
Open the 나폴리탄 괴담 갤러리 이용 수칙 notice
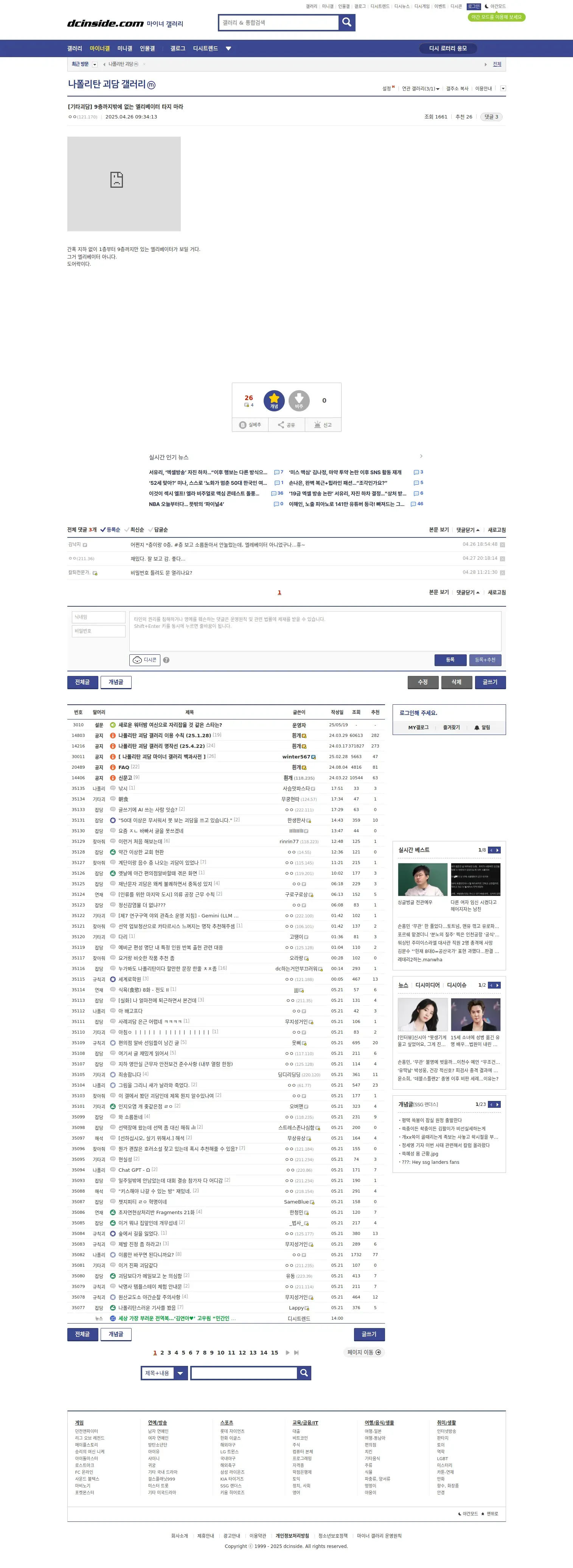click(x=165, y=735)
